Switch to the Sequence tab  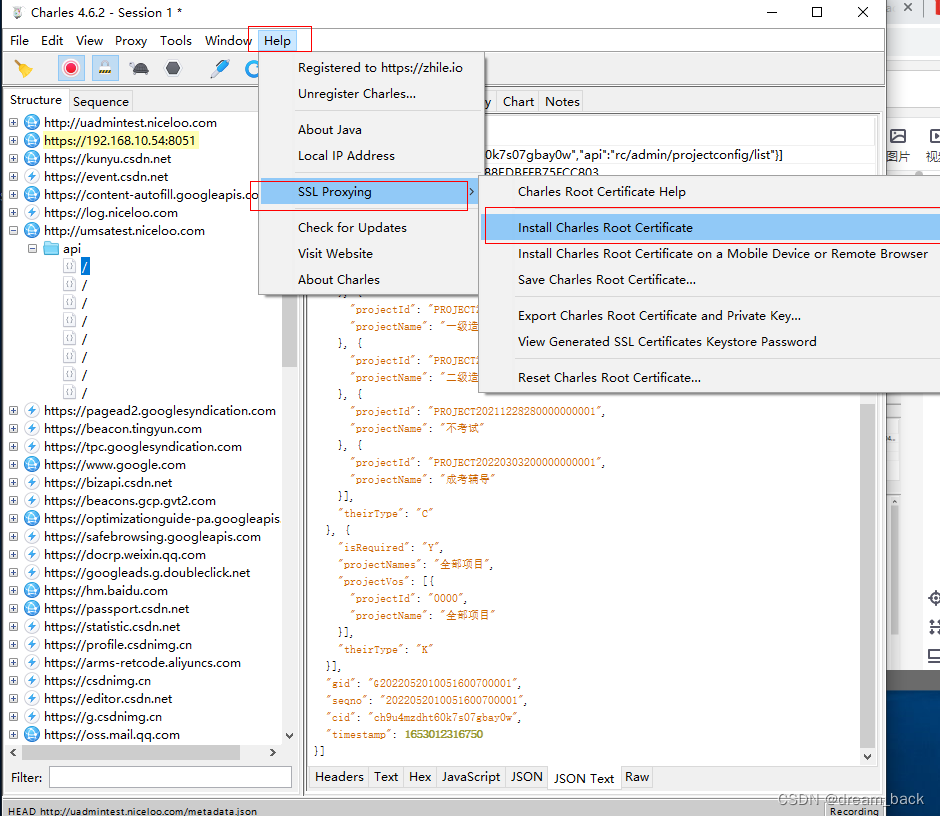[x=101, y=101]
